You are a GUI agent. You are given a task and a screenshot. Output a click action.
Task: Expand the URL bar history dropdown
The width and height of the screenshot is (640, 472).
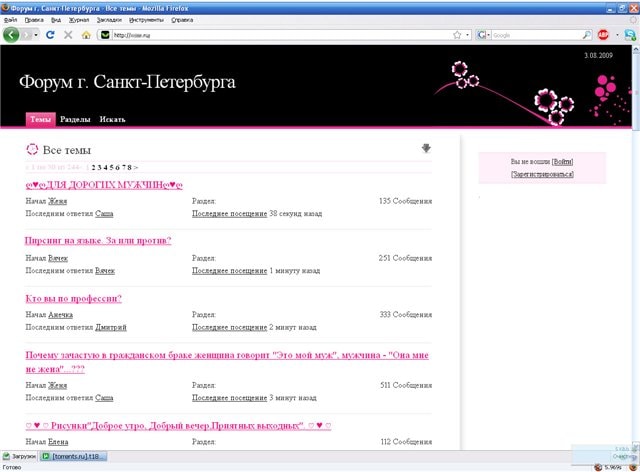(468, 34)
